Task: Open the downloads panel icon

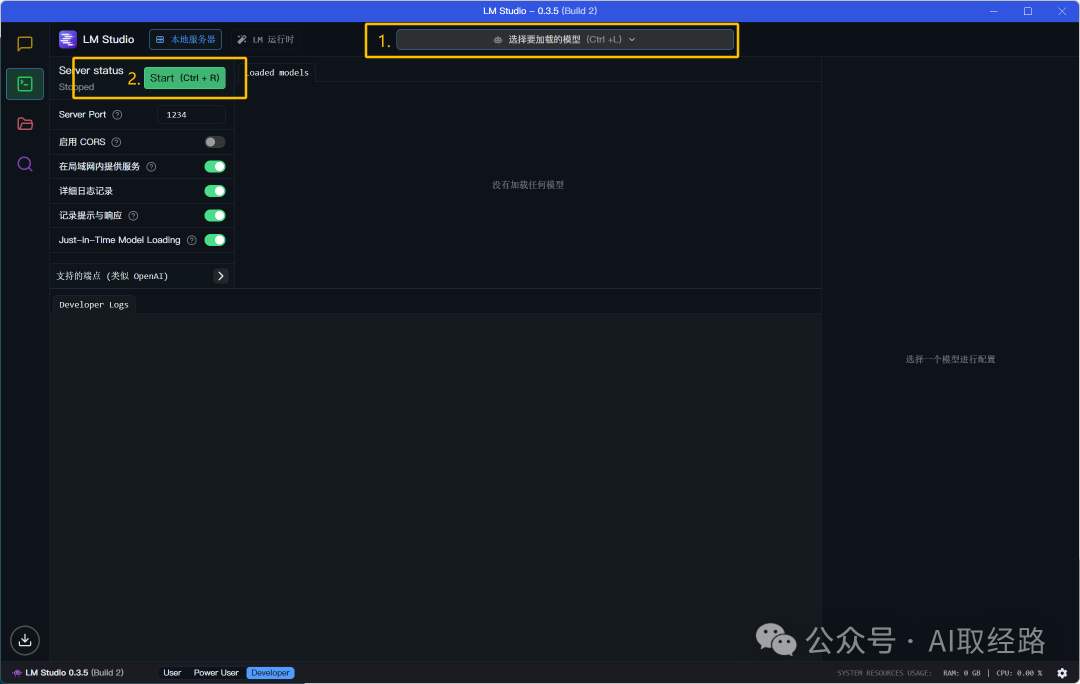Action: (x=25, y=641)
